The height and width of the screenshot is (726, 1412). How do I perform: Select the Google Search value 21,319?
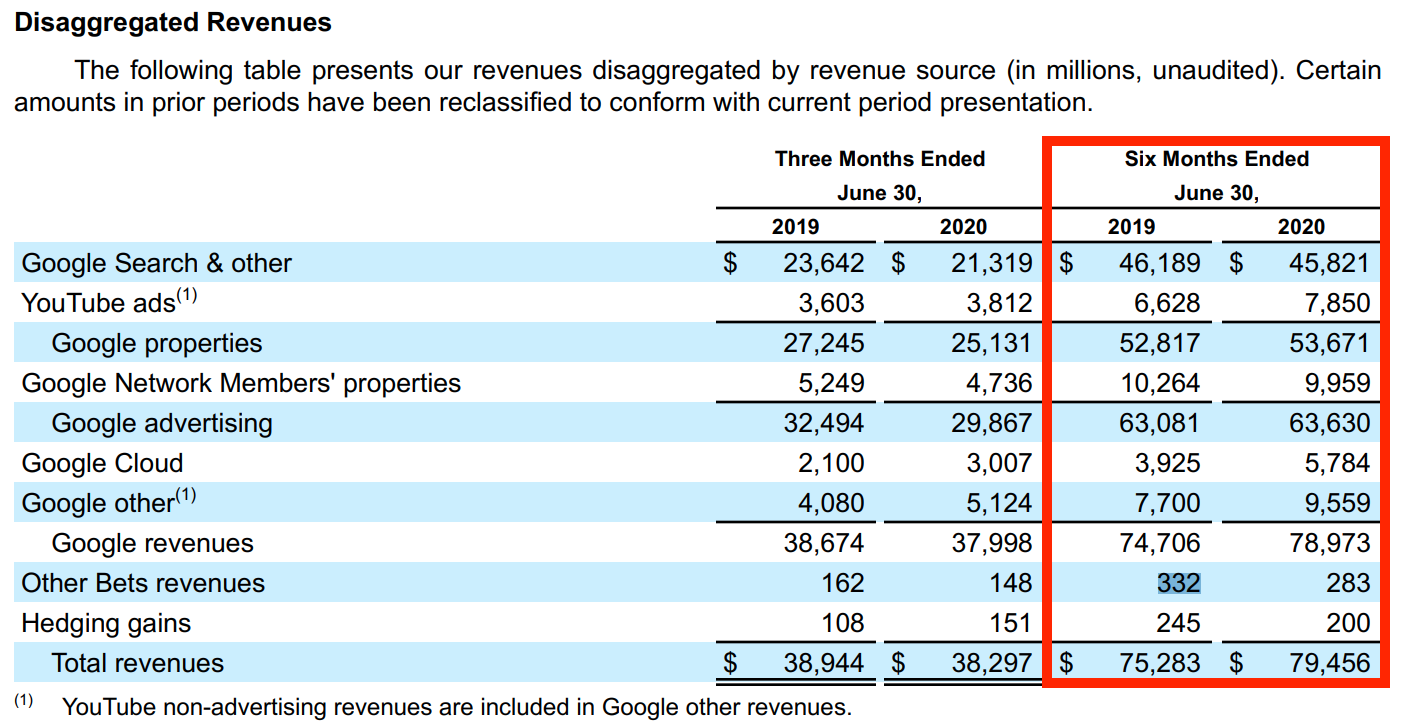[x=991, y=263]
